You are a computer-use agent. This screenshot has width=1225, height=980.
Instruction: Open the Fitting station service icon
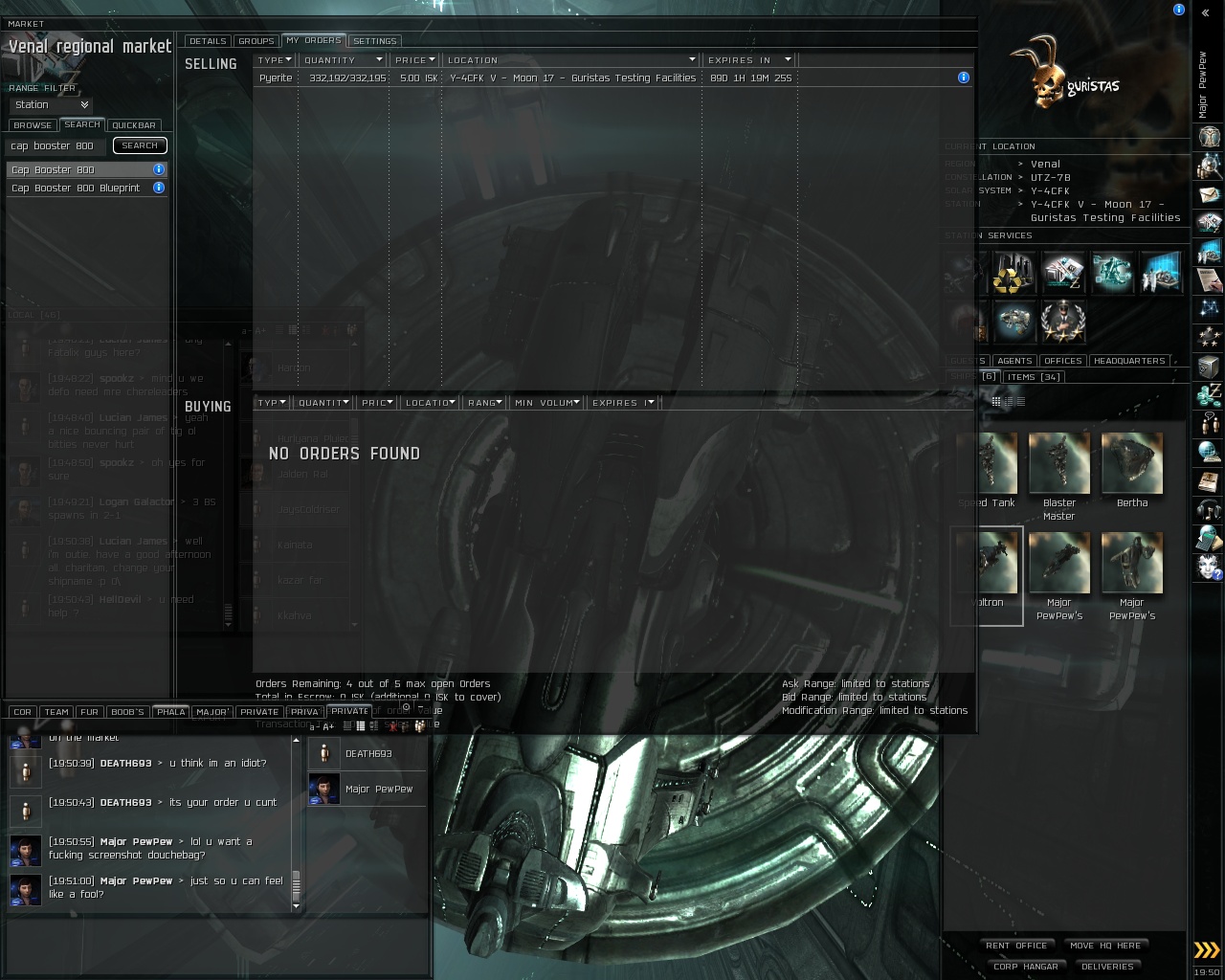click(x=1013, y=322)
